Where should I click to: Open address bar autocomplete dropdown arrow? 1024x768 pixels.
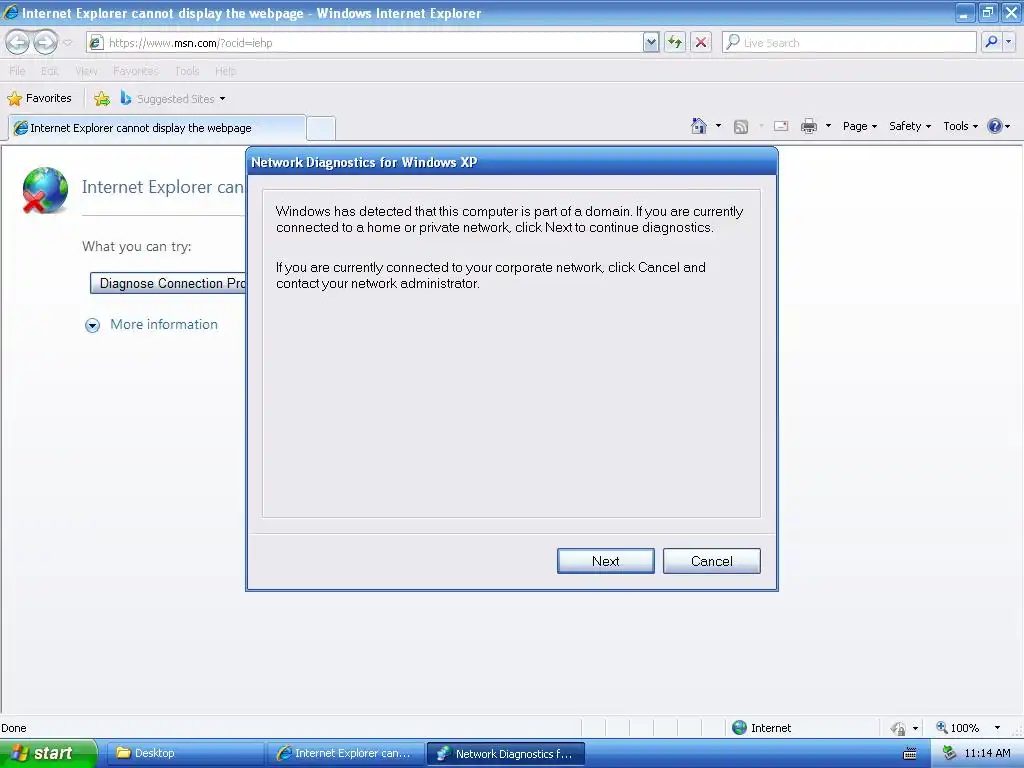pyautogui.click(x=650, y=43)
